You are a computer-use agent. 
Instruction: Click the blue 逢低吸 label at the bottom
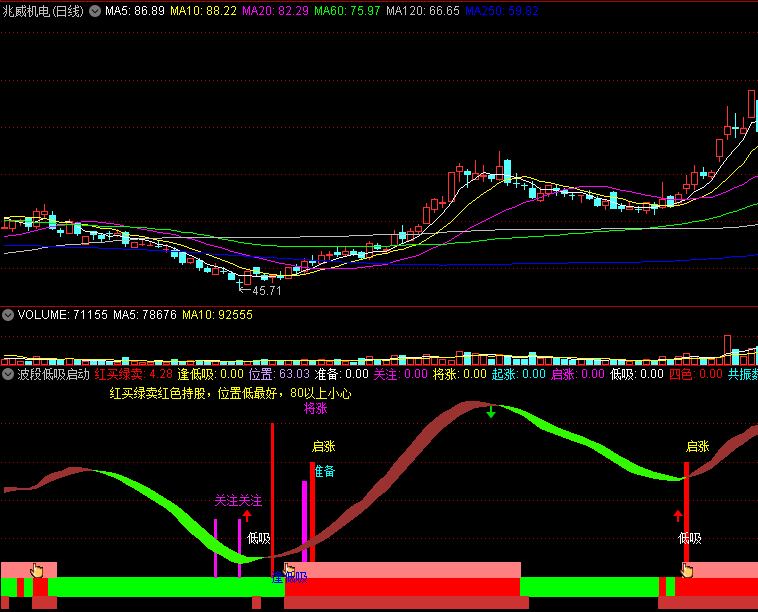tap(290, 577)
